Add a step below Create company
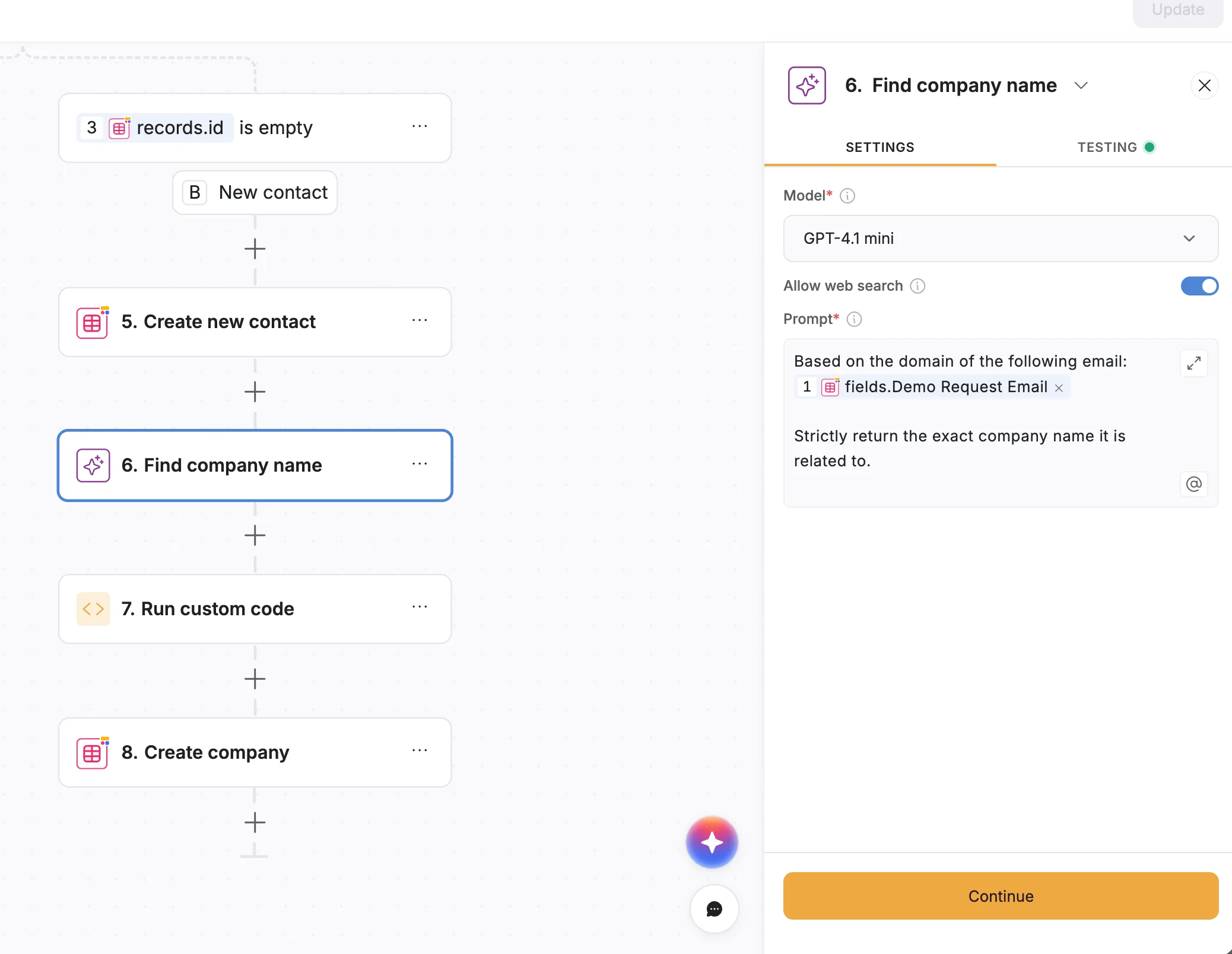1232x954 pixels. click(255, 823)
